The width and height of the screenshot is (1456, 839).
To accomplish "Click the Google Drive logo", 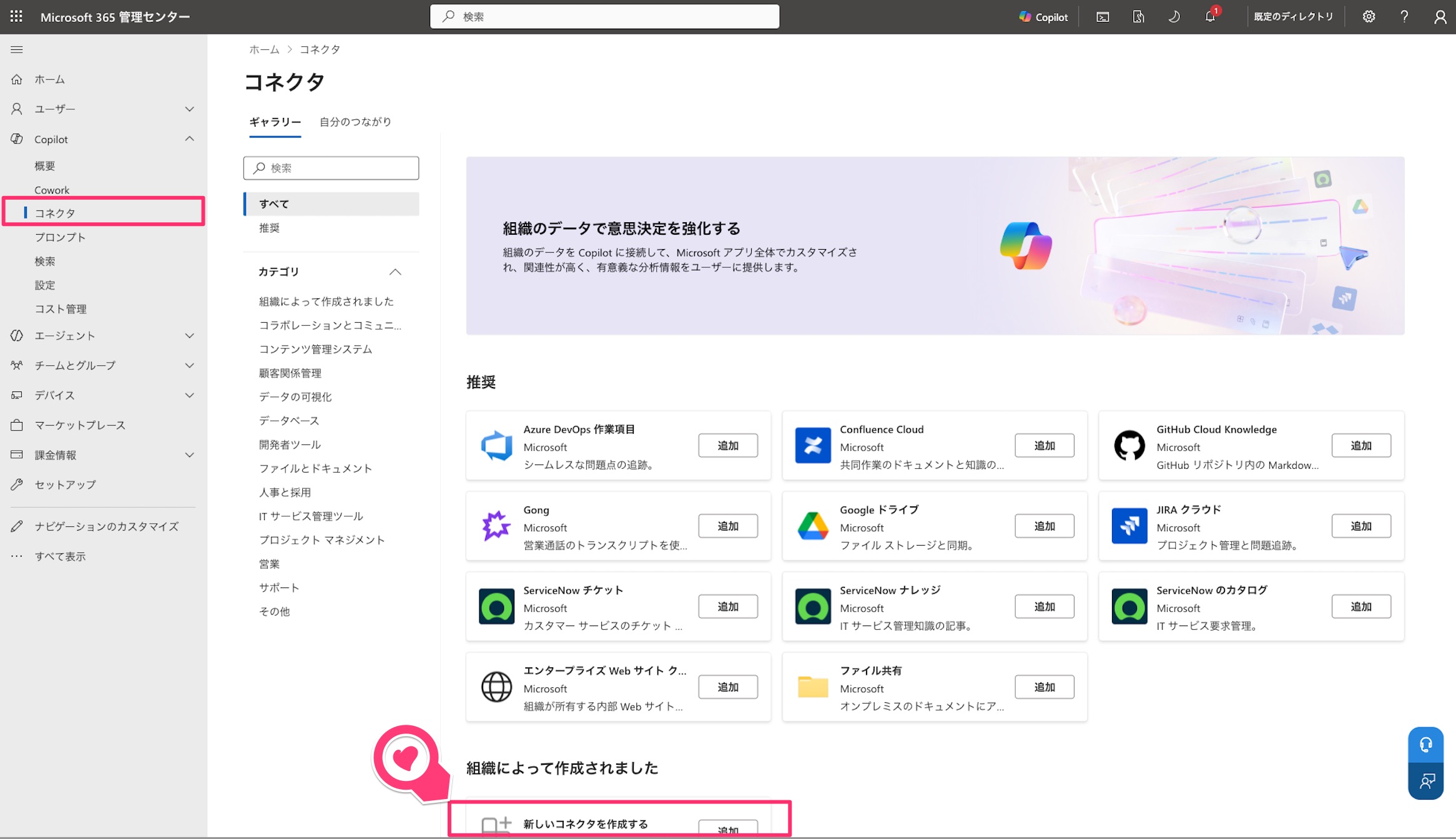I will [813, 526].
